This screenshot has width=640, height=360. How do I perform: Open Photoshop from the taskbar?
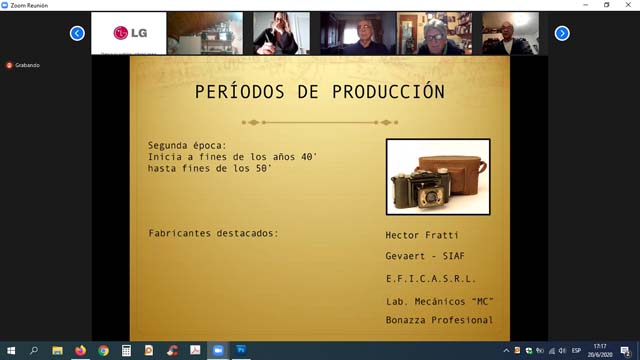click(x=241, y=349)
